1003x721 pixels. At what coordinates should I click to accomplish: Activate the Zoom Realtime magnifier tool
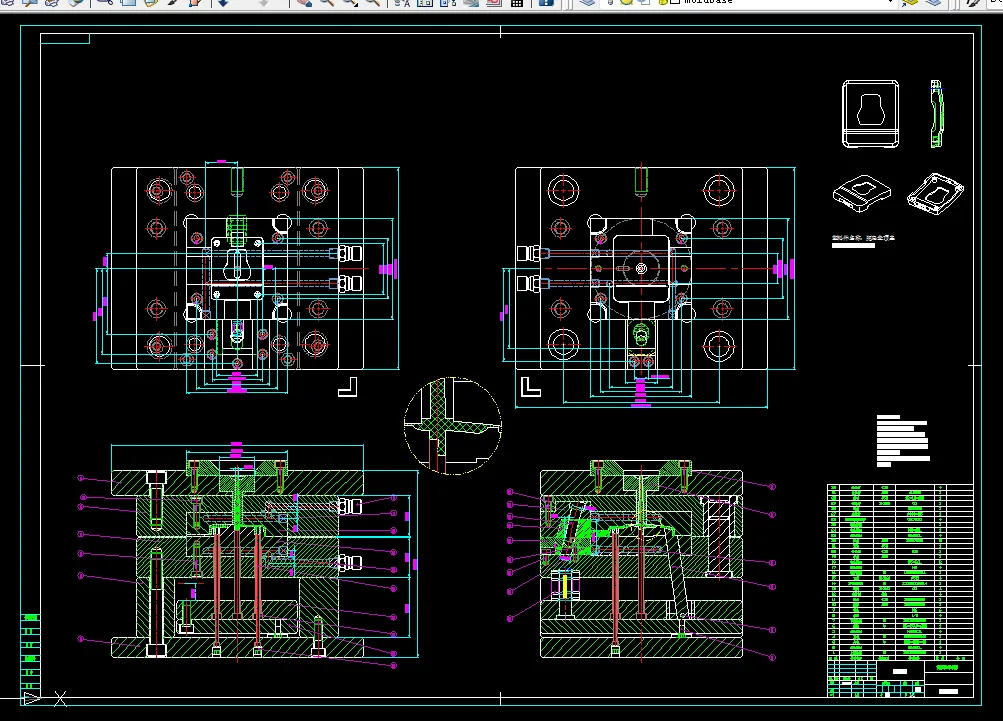tap(327, 3)
